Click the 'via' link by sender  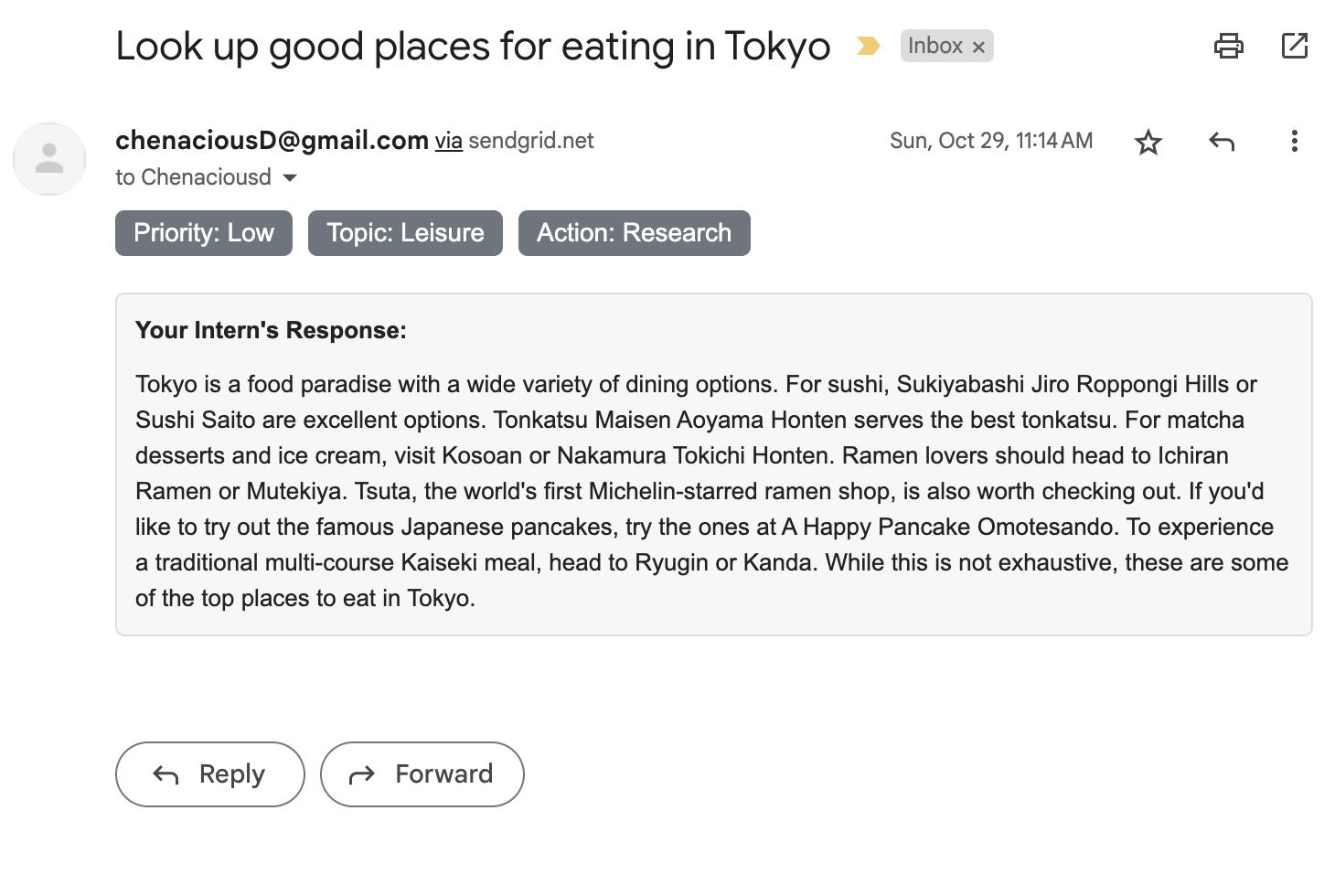[x=448, y=141]
